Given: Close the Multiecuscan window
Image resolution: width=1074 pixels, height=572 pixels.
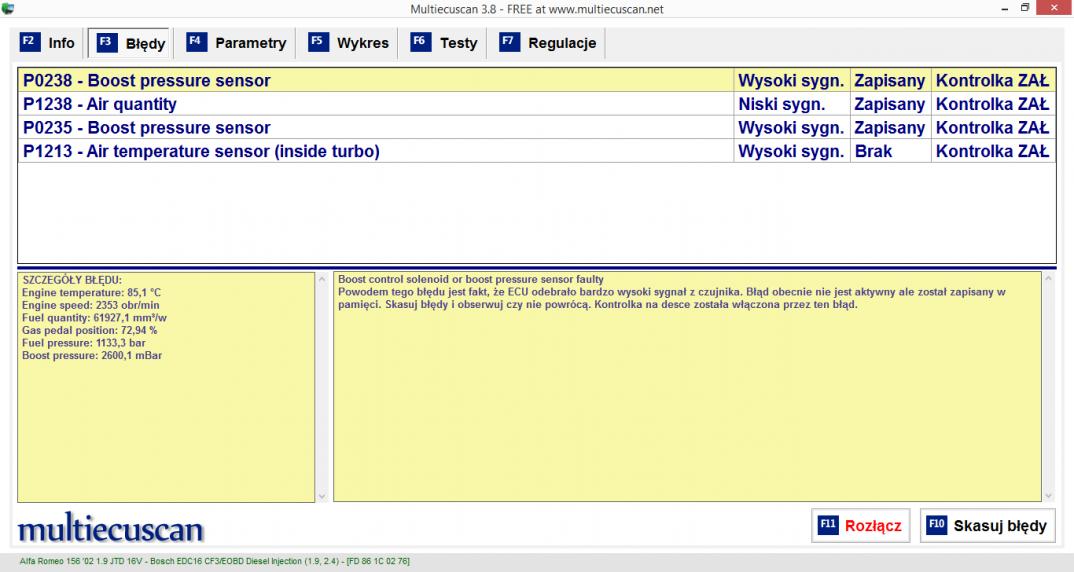Looking at the screenshot, I should (x=1055, y=8).
